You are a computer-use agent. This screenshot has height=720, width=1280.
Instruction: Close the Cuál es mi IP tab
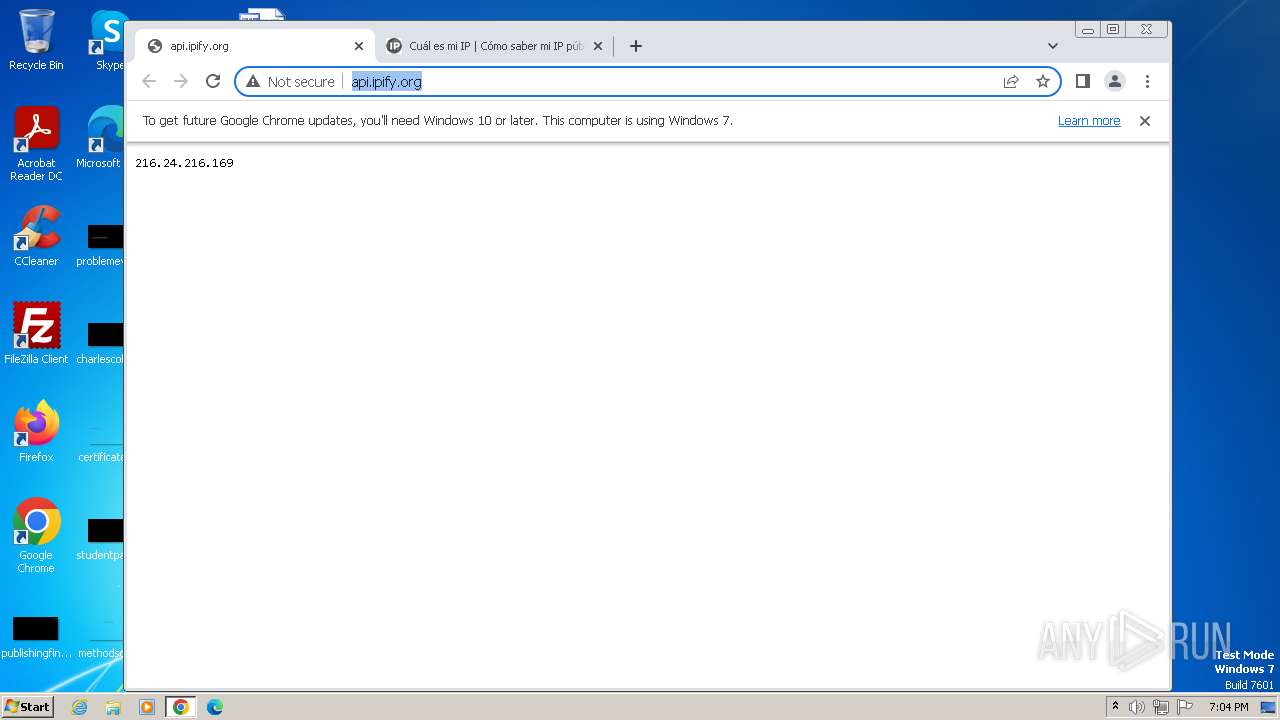598,46
